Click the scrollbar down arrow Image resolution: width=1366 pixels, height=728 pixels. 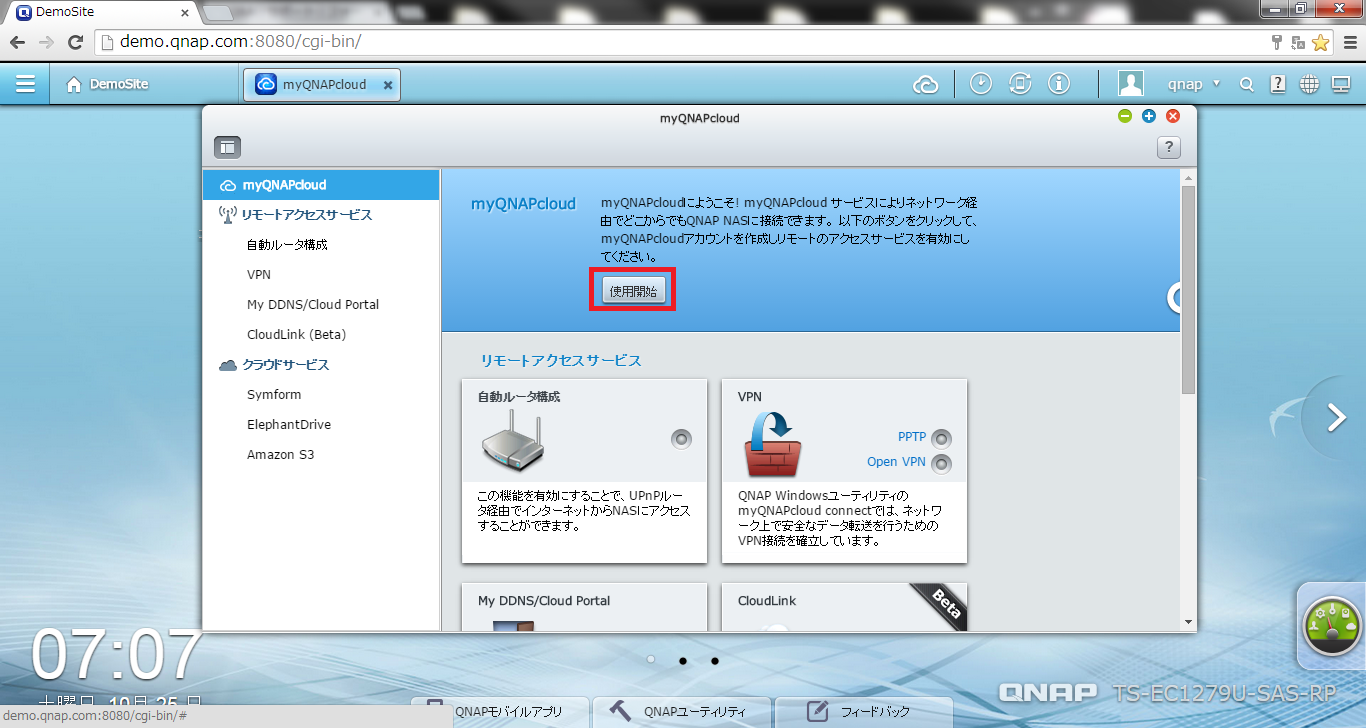pyautogui.click(x=1188, y=621)
